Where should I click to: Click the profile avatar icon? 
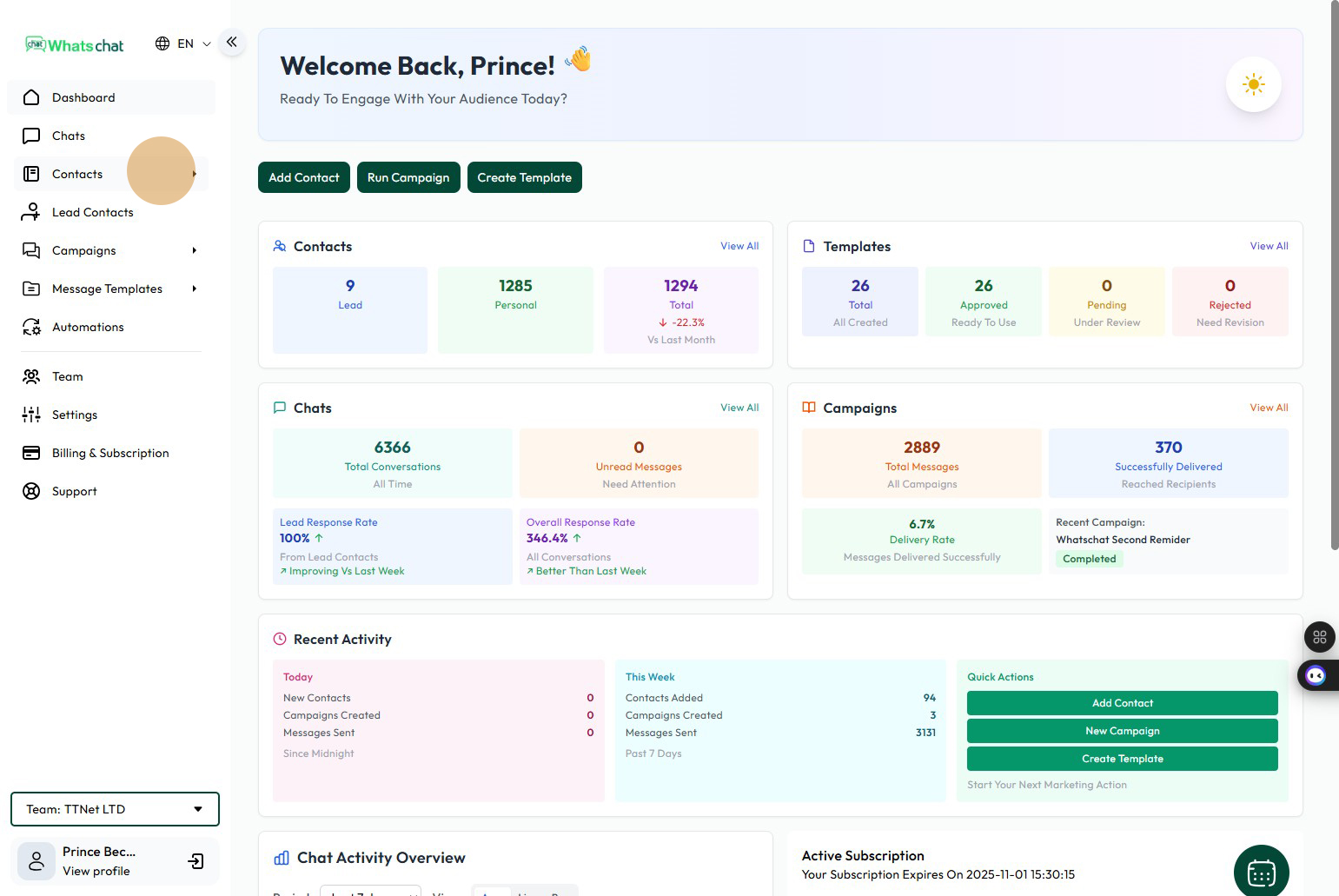point(36,861)
